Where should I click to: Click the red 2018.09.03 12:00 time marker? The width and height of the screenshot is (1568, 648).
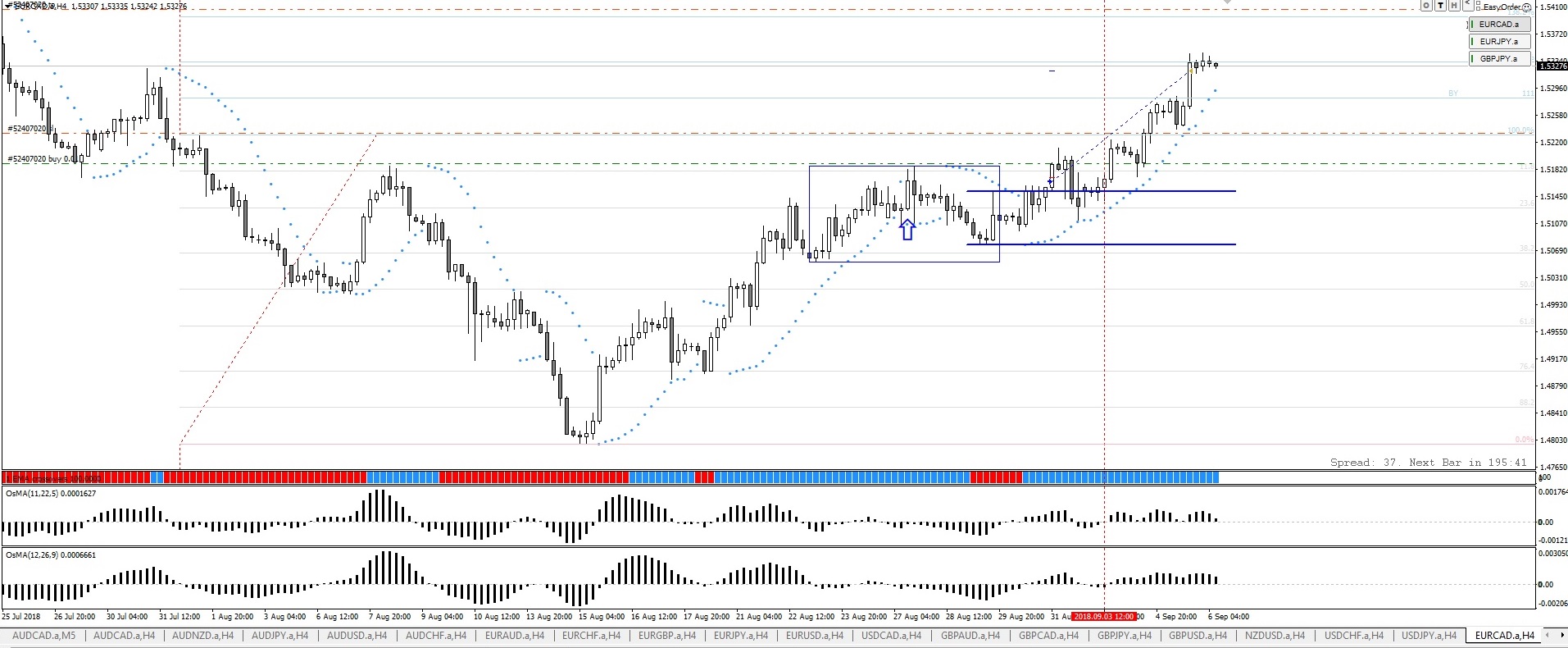click(1104, 616)
